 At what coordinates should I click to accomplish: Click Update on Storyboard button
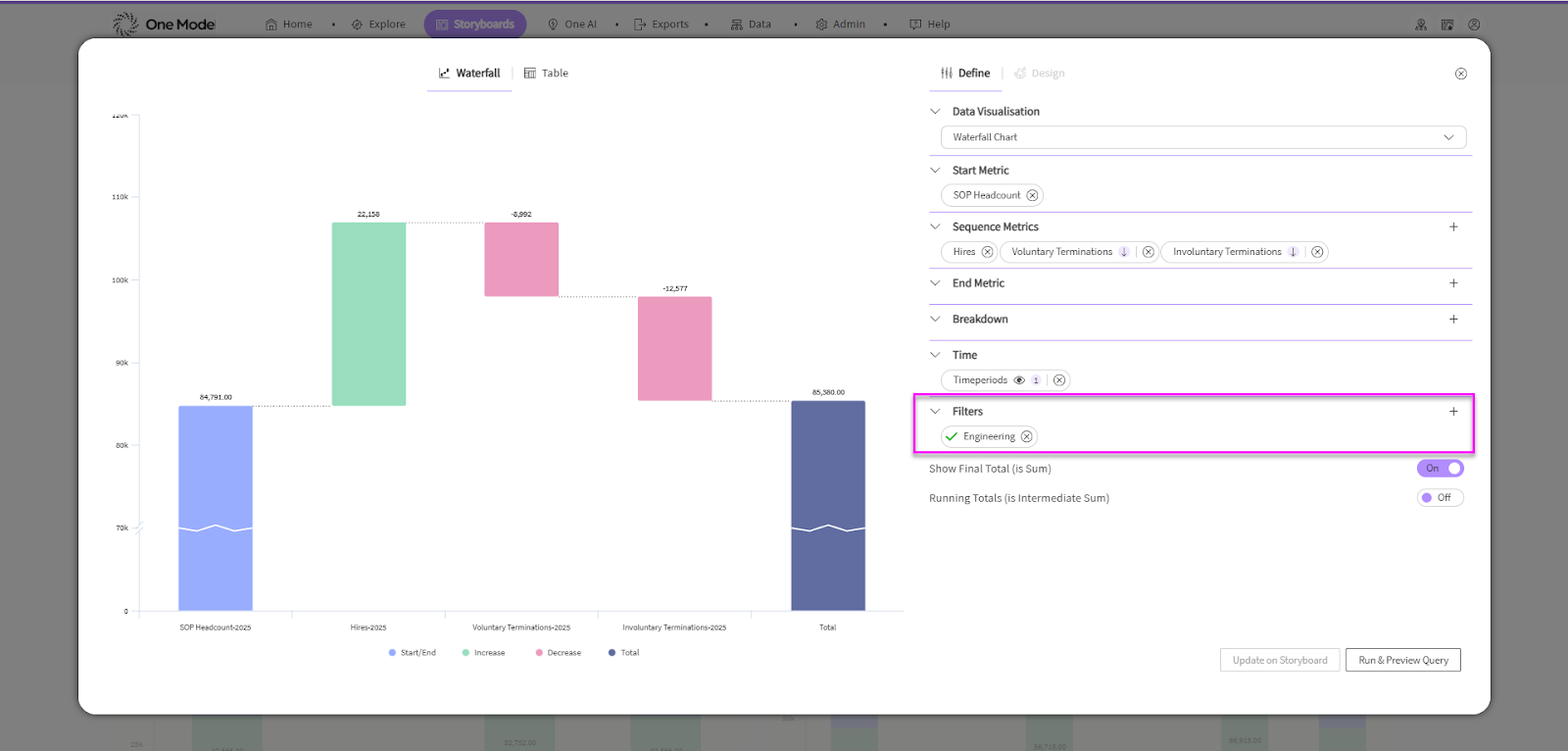[1280, 660]
